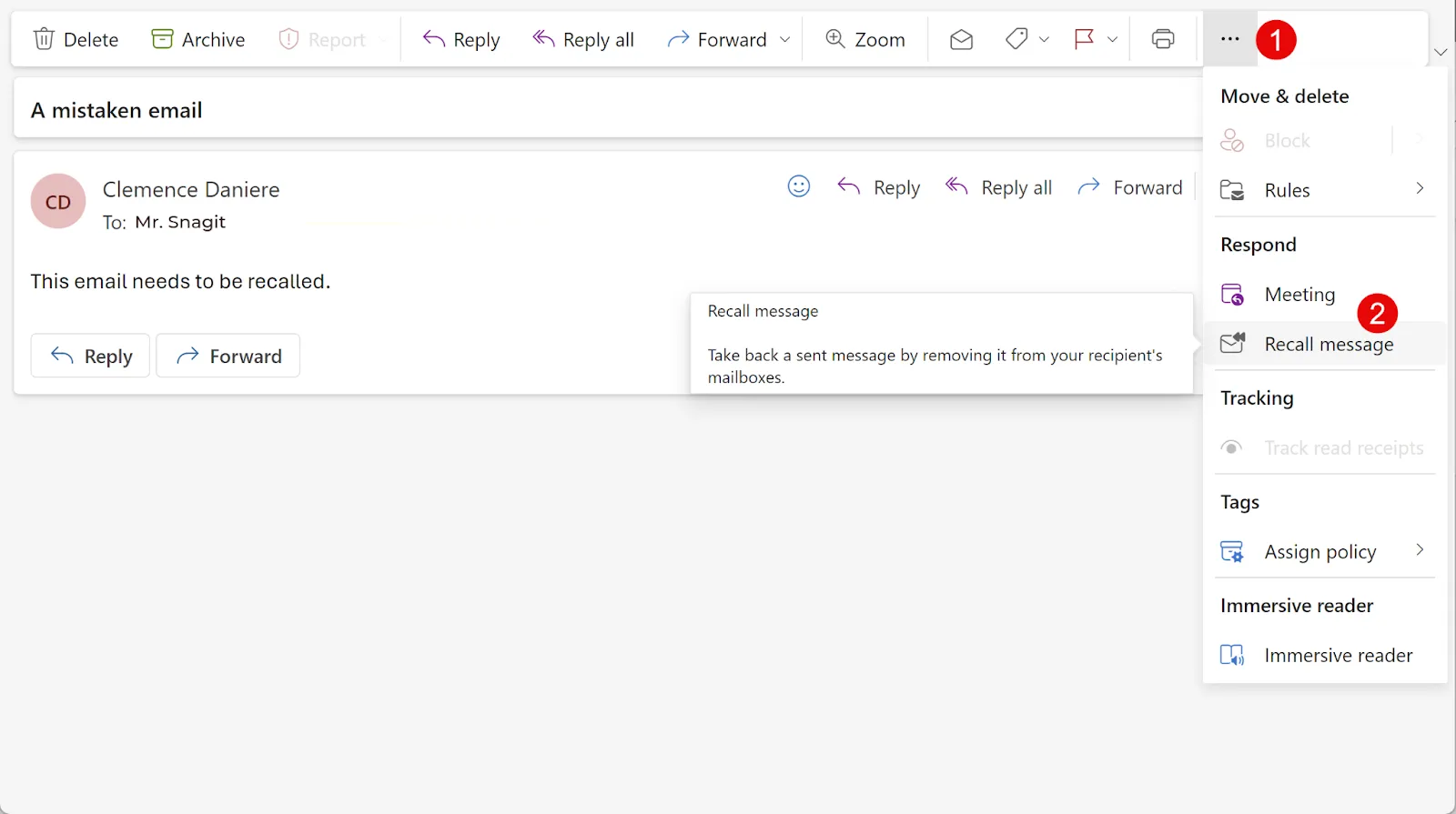The image size is (1456, 814).
Task: Click the Categorize tag icon
Action: click(1016, 39)
